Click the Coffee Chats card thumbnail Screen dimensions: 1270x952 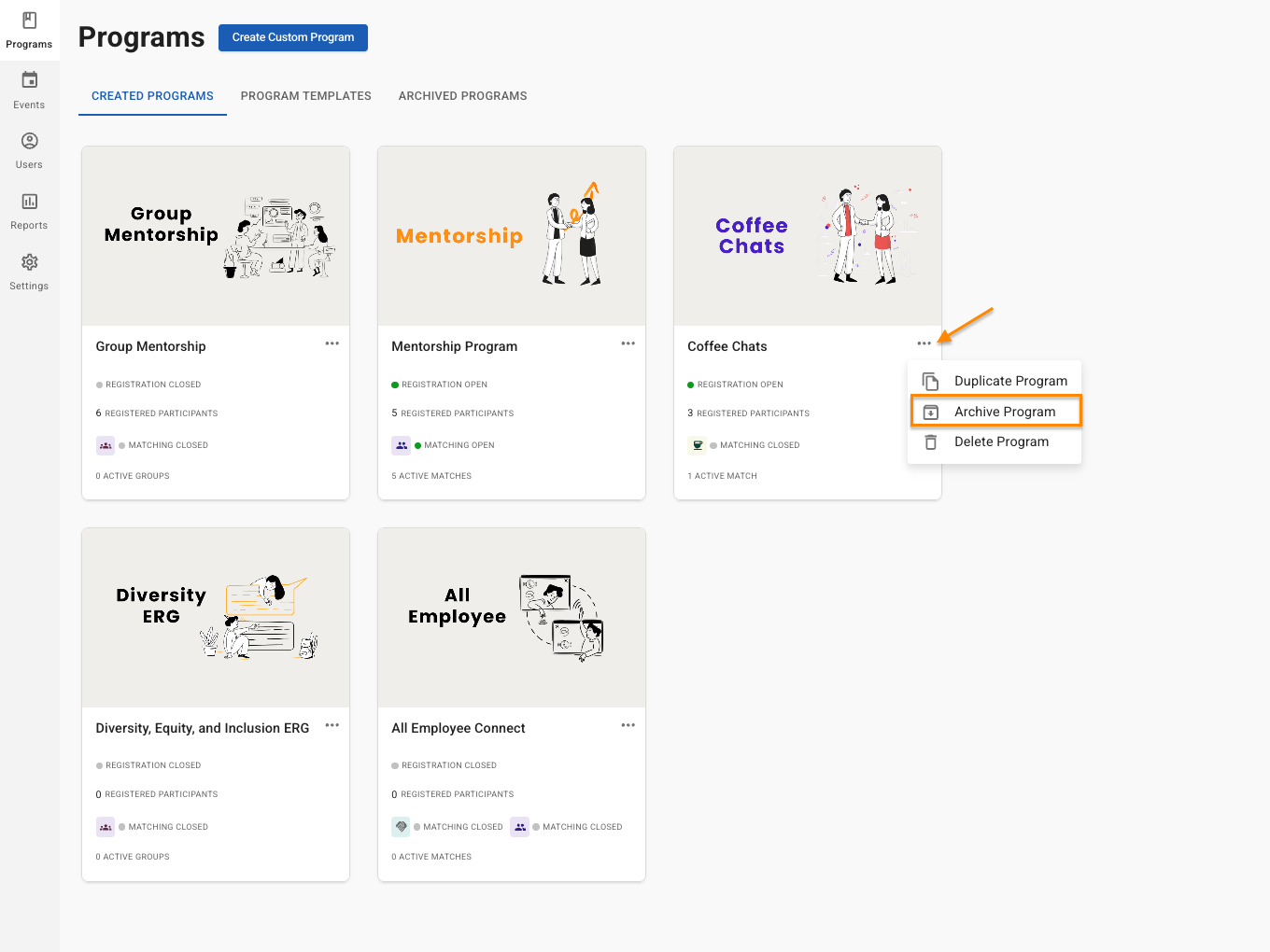click(x=807, y=236)
